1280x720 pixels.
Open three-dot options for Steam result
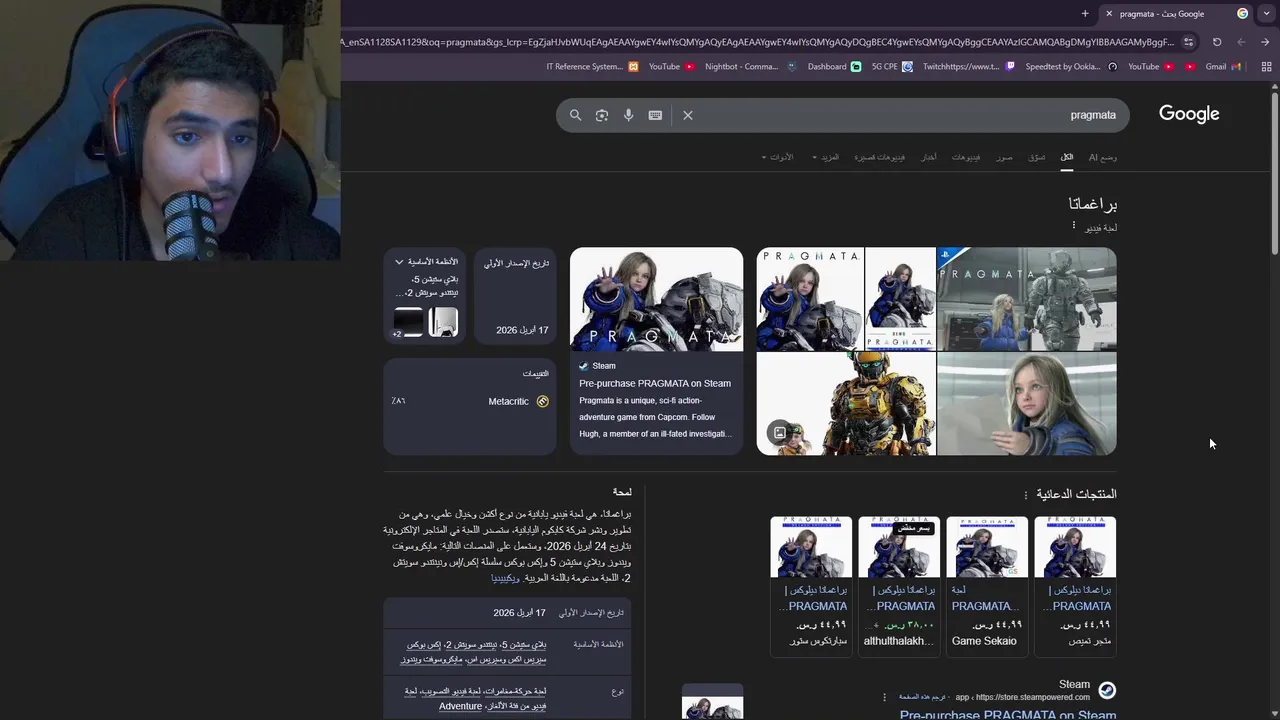click(884, 697)
